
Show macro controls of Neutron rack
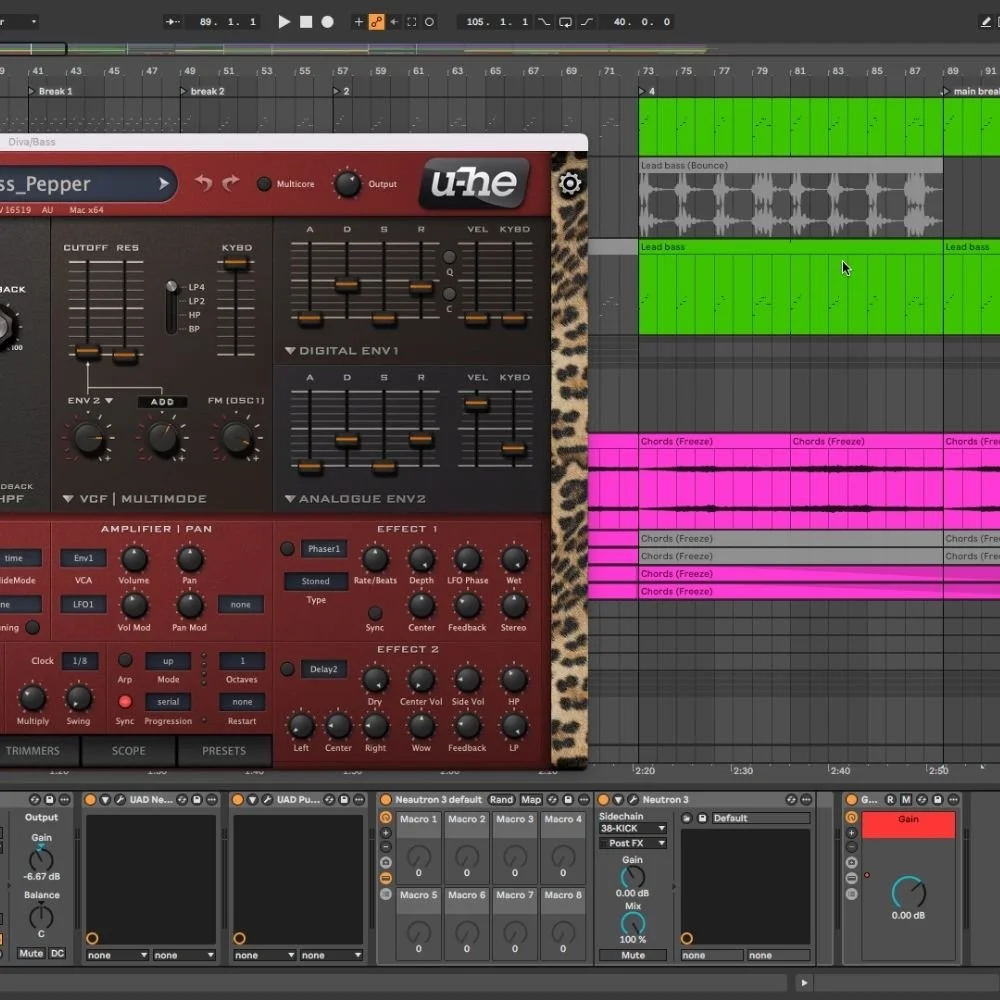pyautogui.click(x=385, y=818)
